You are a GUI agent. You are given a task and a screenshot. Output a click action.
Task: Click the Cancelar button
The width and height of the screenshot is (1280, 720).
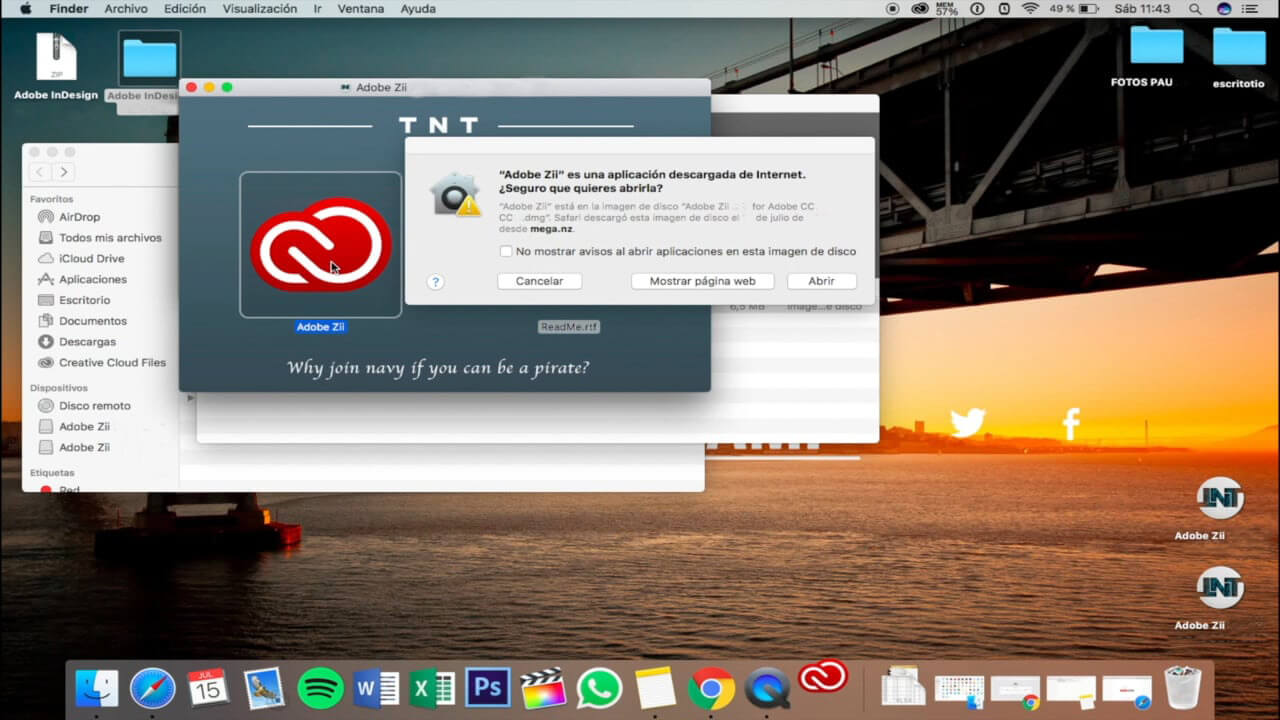[539, 281]
